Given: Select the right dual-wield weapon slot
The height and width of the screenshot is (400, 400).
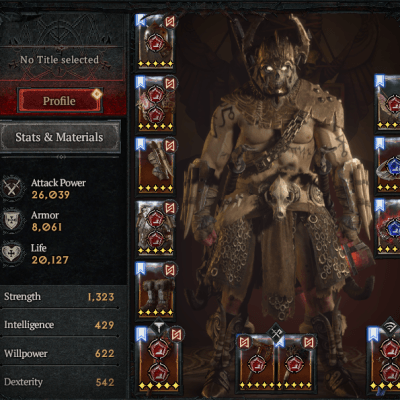Looking at the screenshot, I should pyautogui.click(x=297, y=362).
